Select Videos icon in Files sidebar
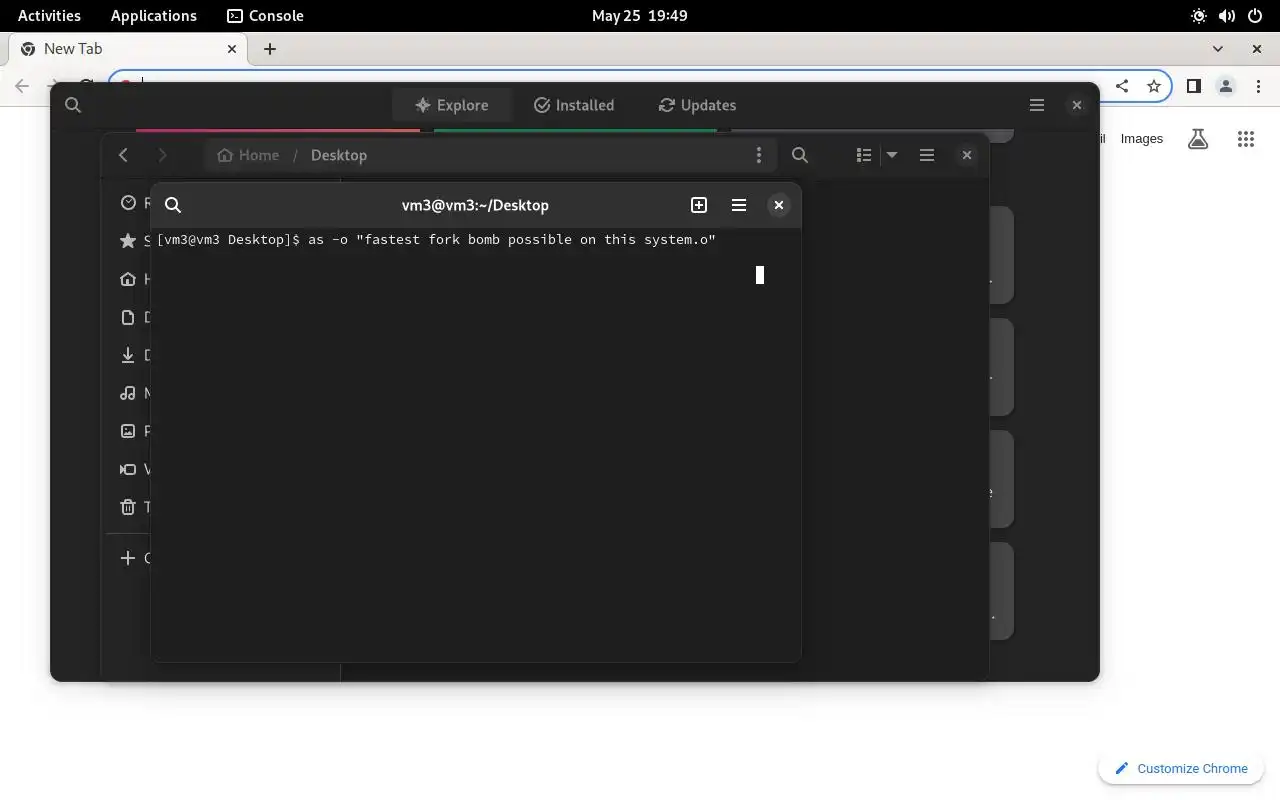This screenshot has height=800, width=1280. (128, 469)
